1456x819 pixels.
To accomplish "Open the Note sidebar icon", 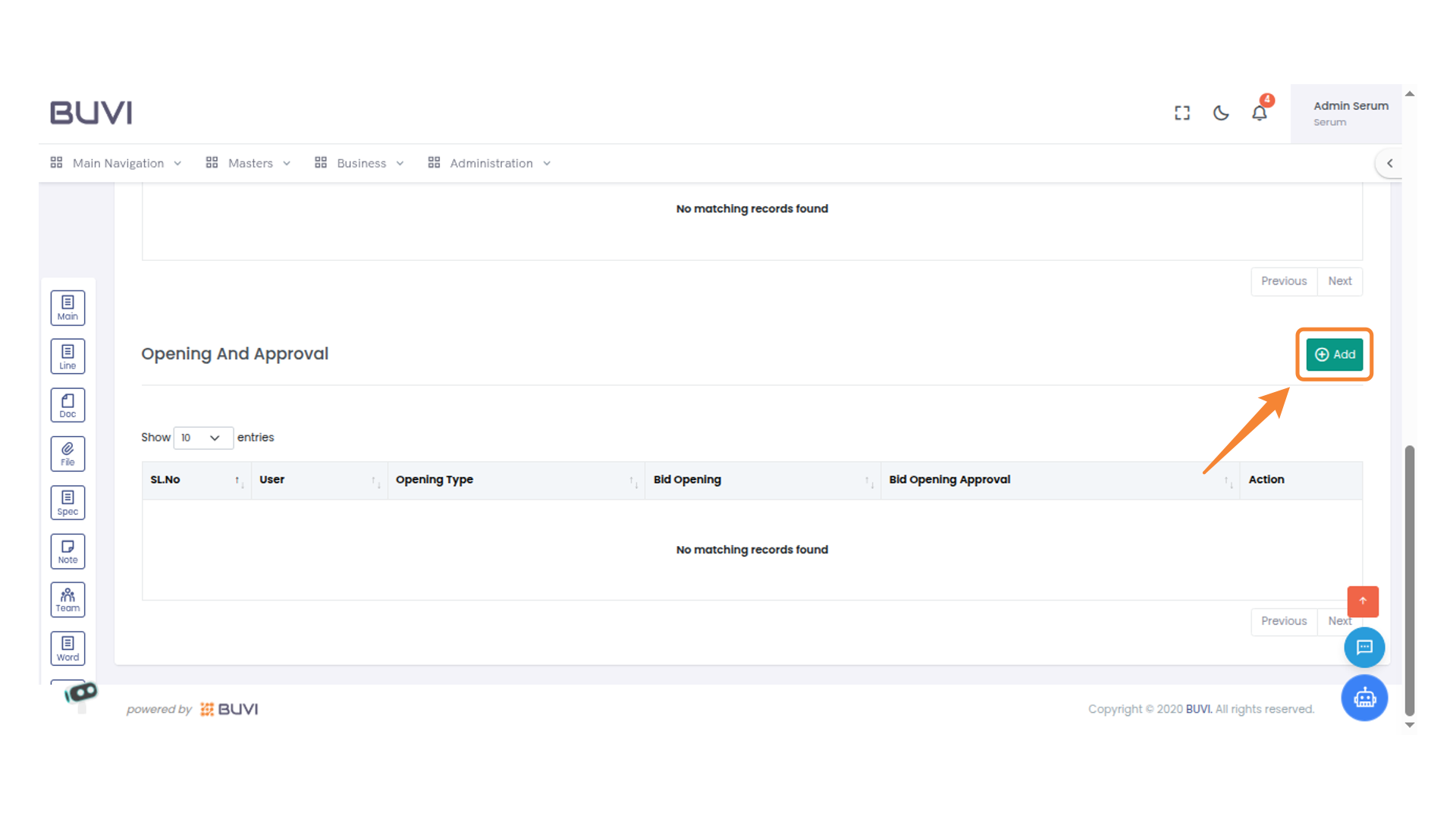I will click(67, 551).
